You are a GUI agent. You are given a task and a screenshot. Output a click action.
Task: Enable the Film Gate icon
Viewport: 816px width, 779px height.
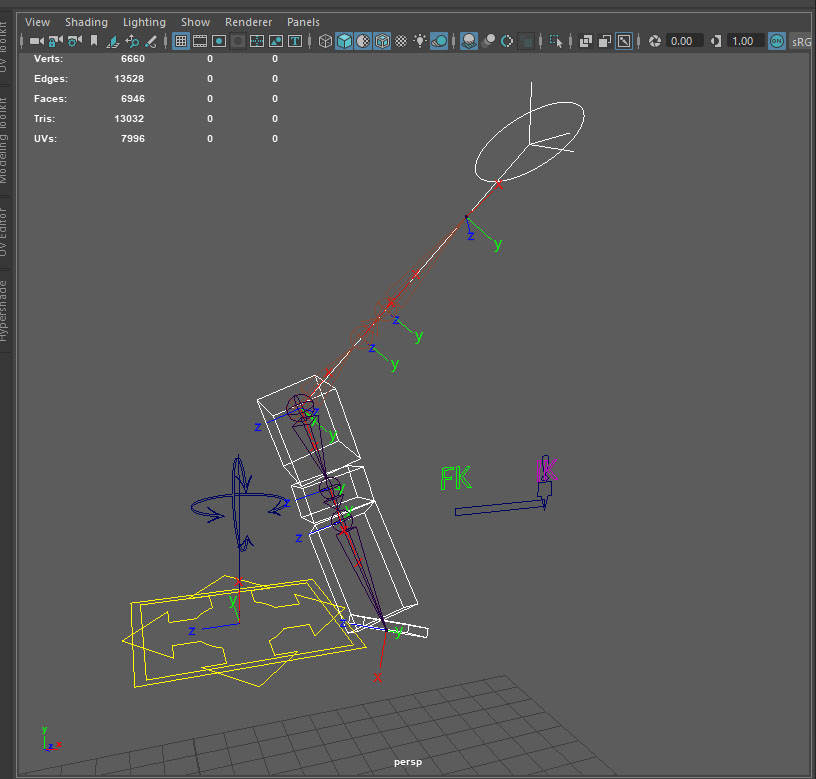(x=200, y=41)
